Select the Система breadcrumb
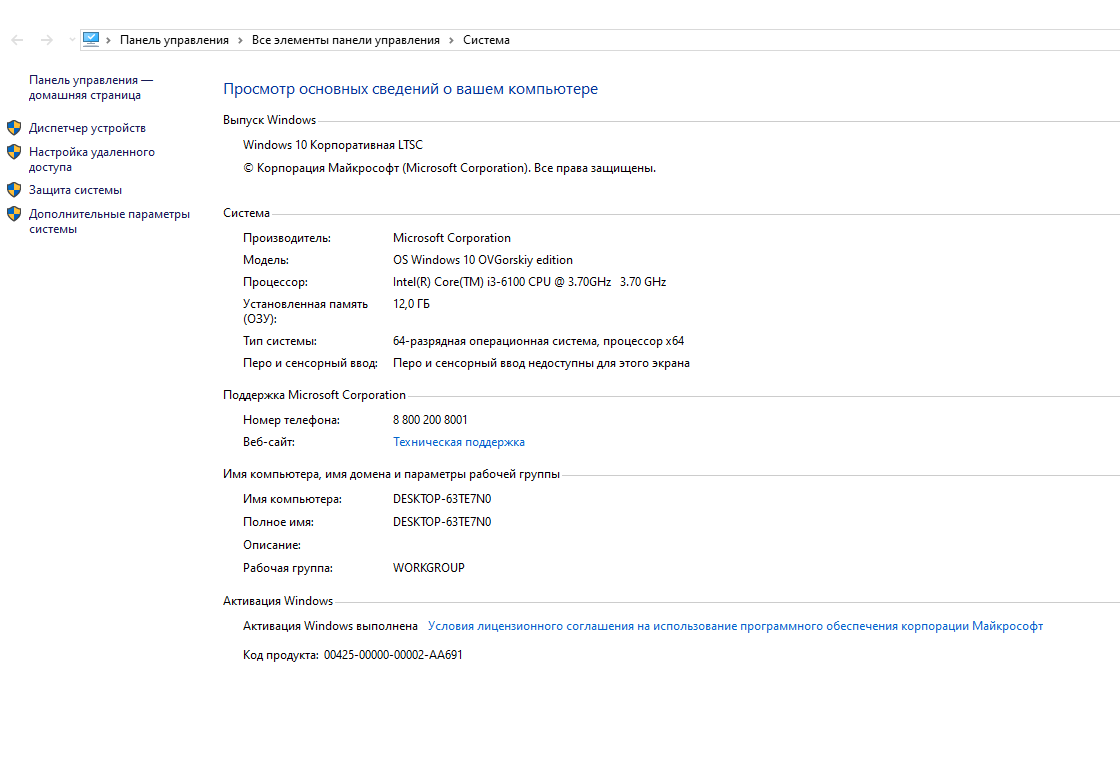Image resolution: width=1120 pixels, height=776 pixels. pos(486,40)
